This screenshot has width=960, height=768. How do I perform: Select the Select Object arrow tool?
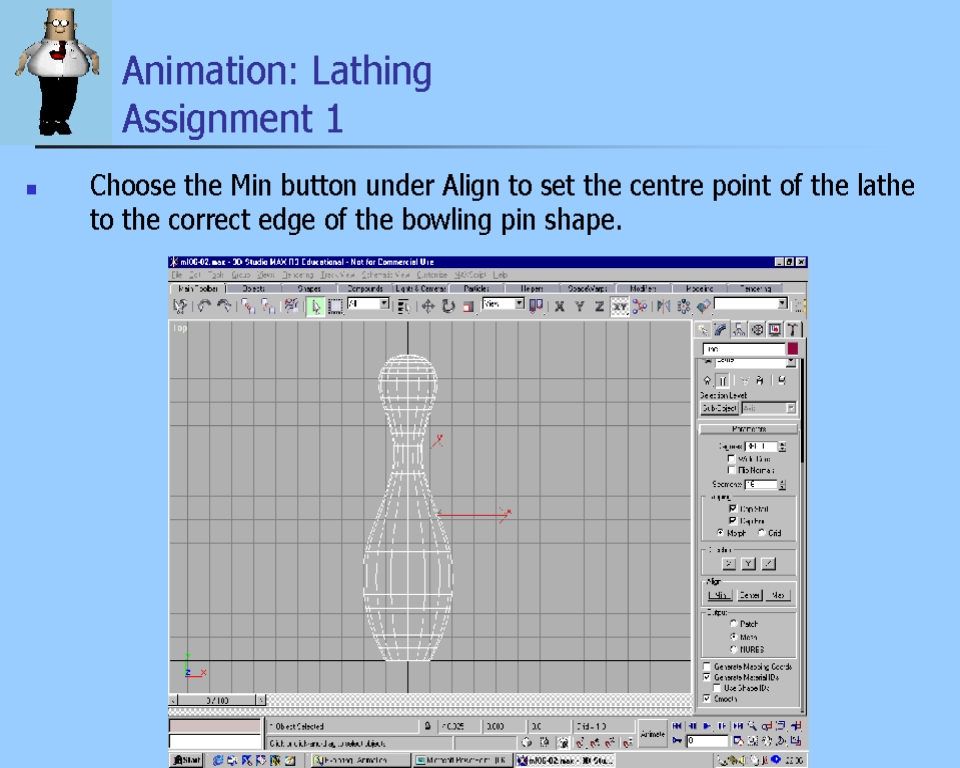[x=314, y=306]
